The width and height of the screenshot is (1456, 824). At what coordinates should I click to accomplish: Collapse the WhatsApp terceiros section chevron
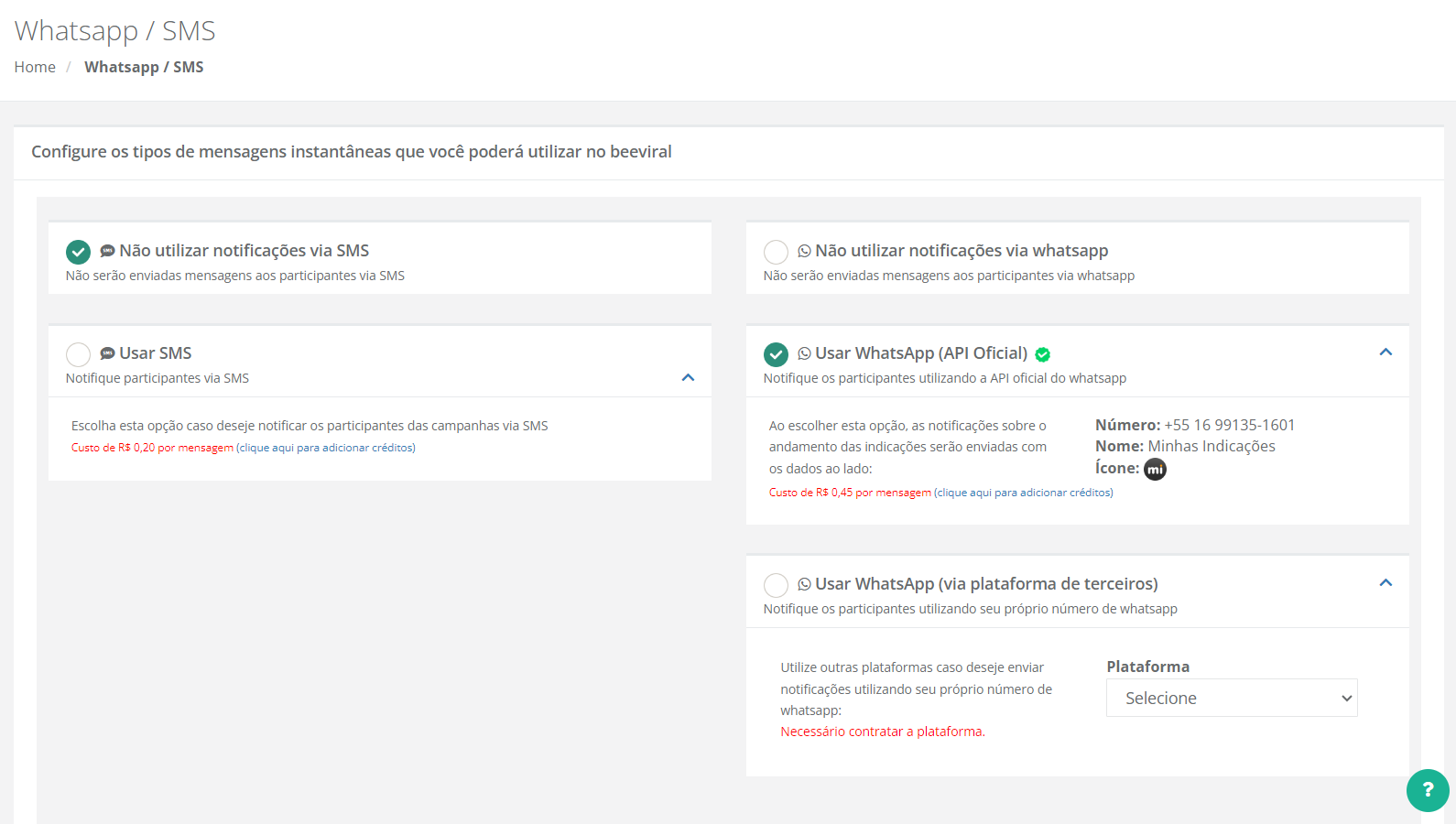(x=1385, y=582)
